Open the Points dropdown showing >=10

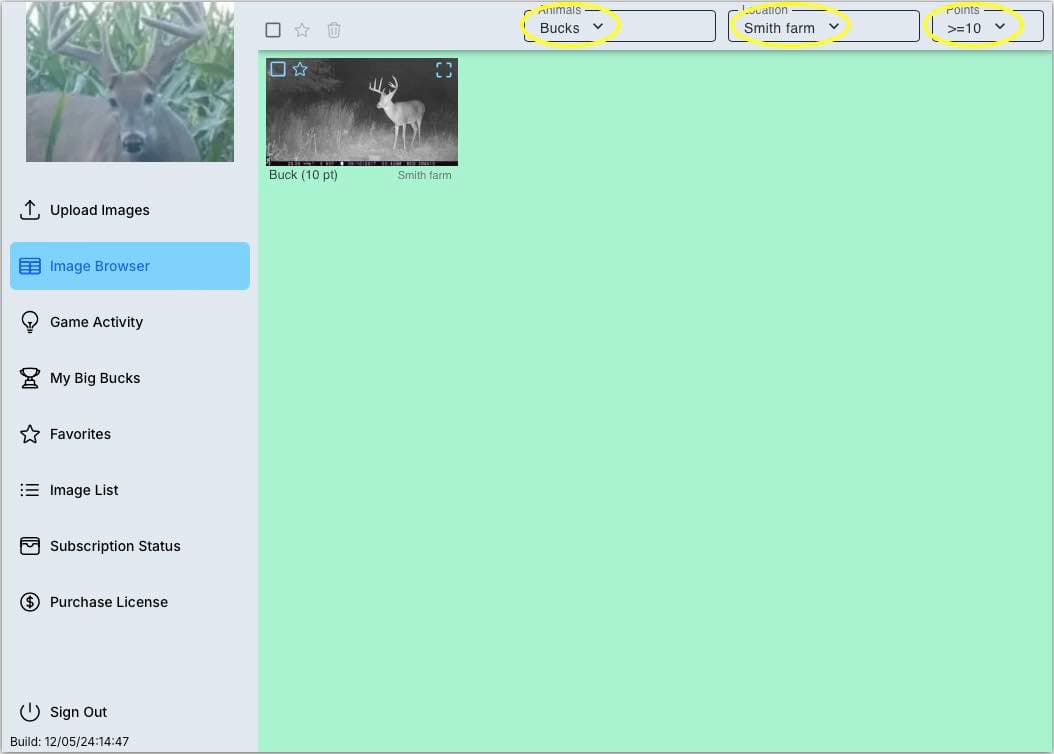pyautogui.click(x=987, y=27)
